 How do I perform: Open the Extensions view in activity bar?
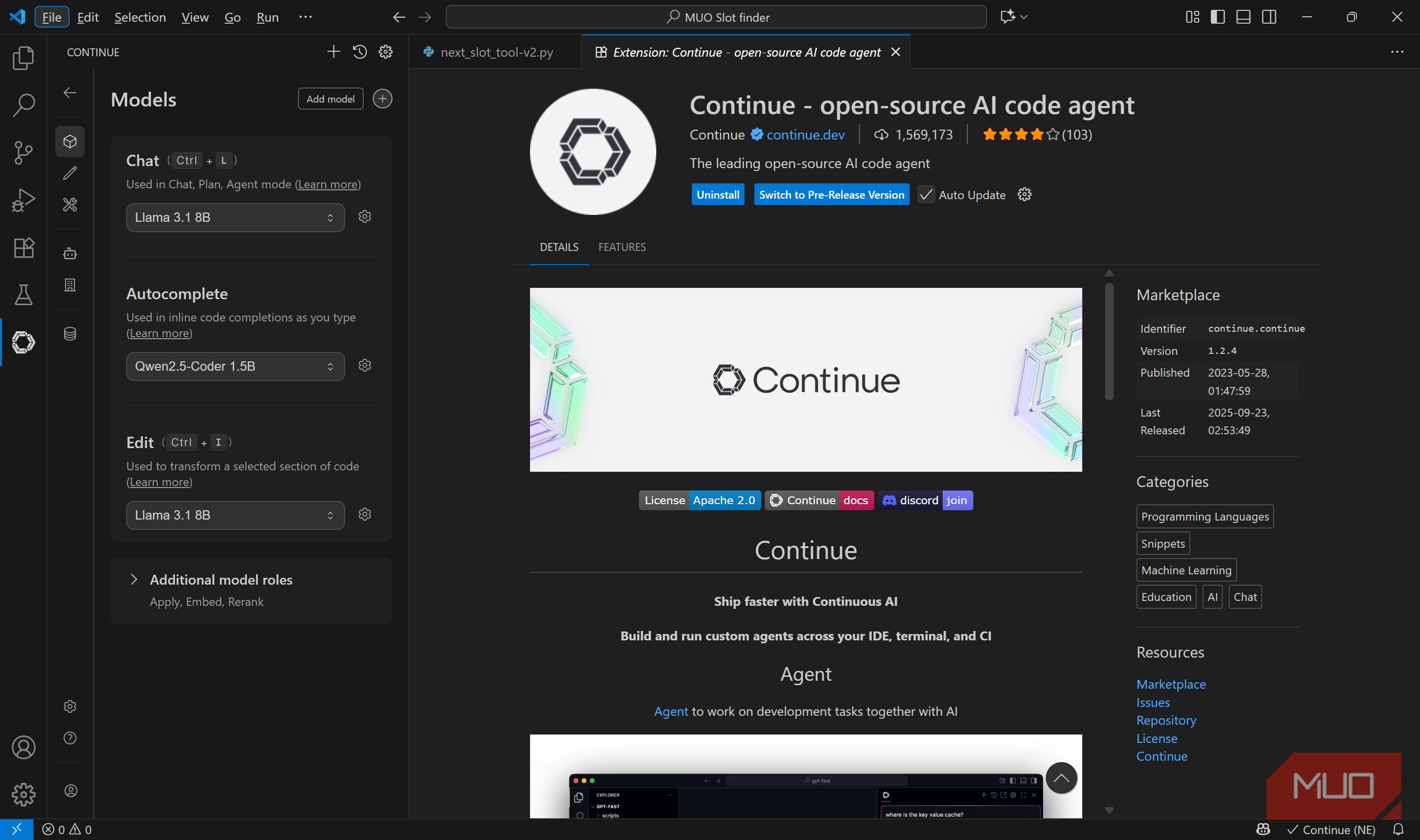tap(23, 247)
